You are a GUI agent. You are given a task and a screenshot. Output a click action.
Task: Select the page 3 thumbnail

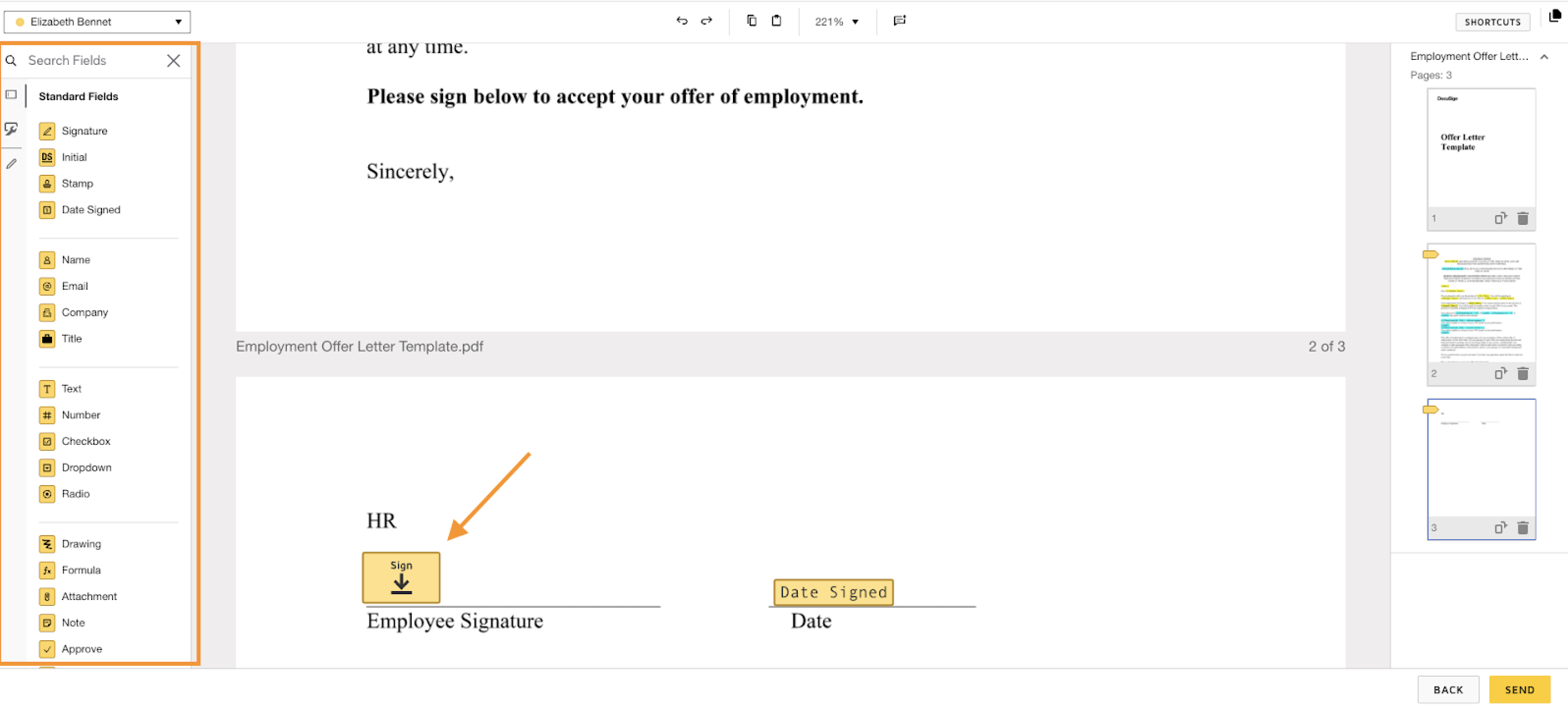click(x=1481, y=463)
